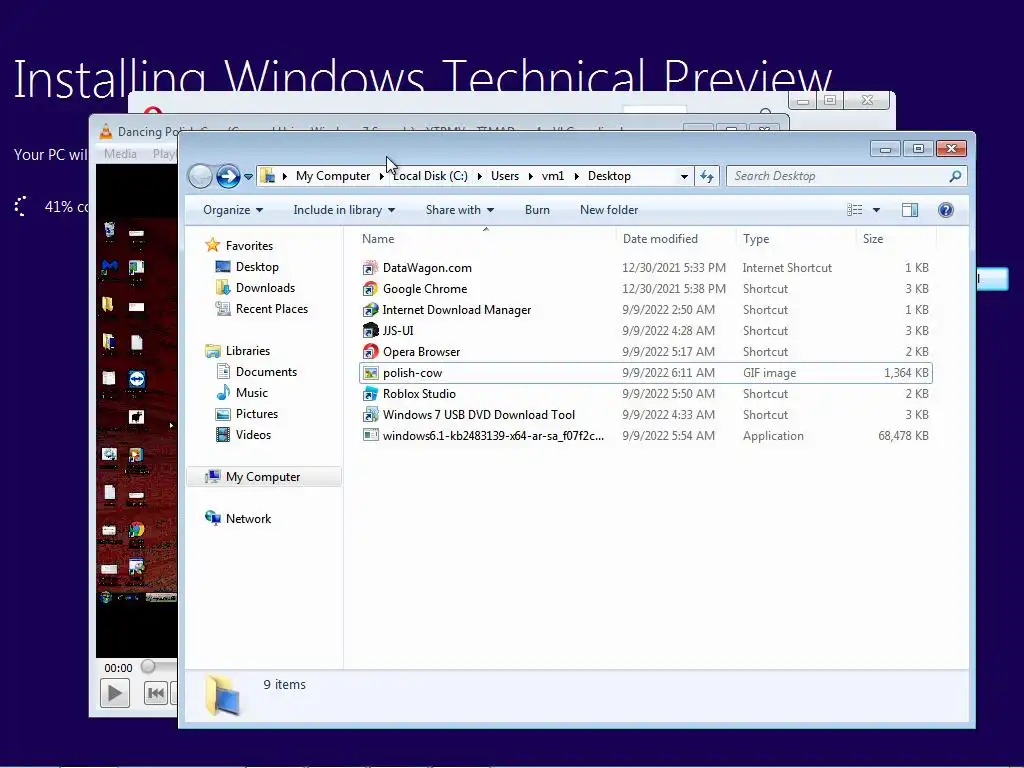Image resolution: width=1024 pixels, height=768 pixels.
Task: Click the Back navigation arrow in Explorer
Action: [200, 176]
